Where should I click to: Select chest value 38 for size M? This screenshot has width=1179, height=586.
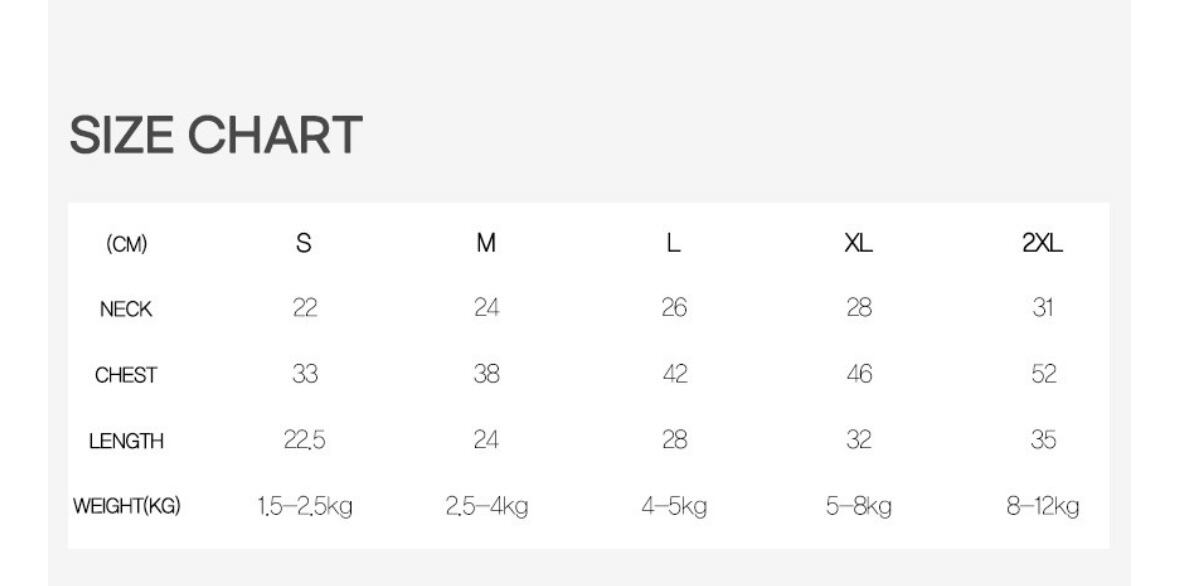click(486, 375)
